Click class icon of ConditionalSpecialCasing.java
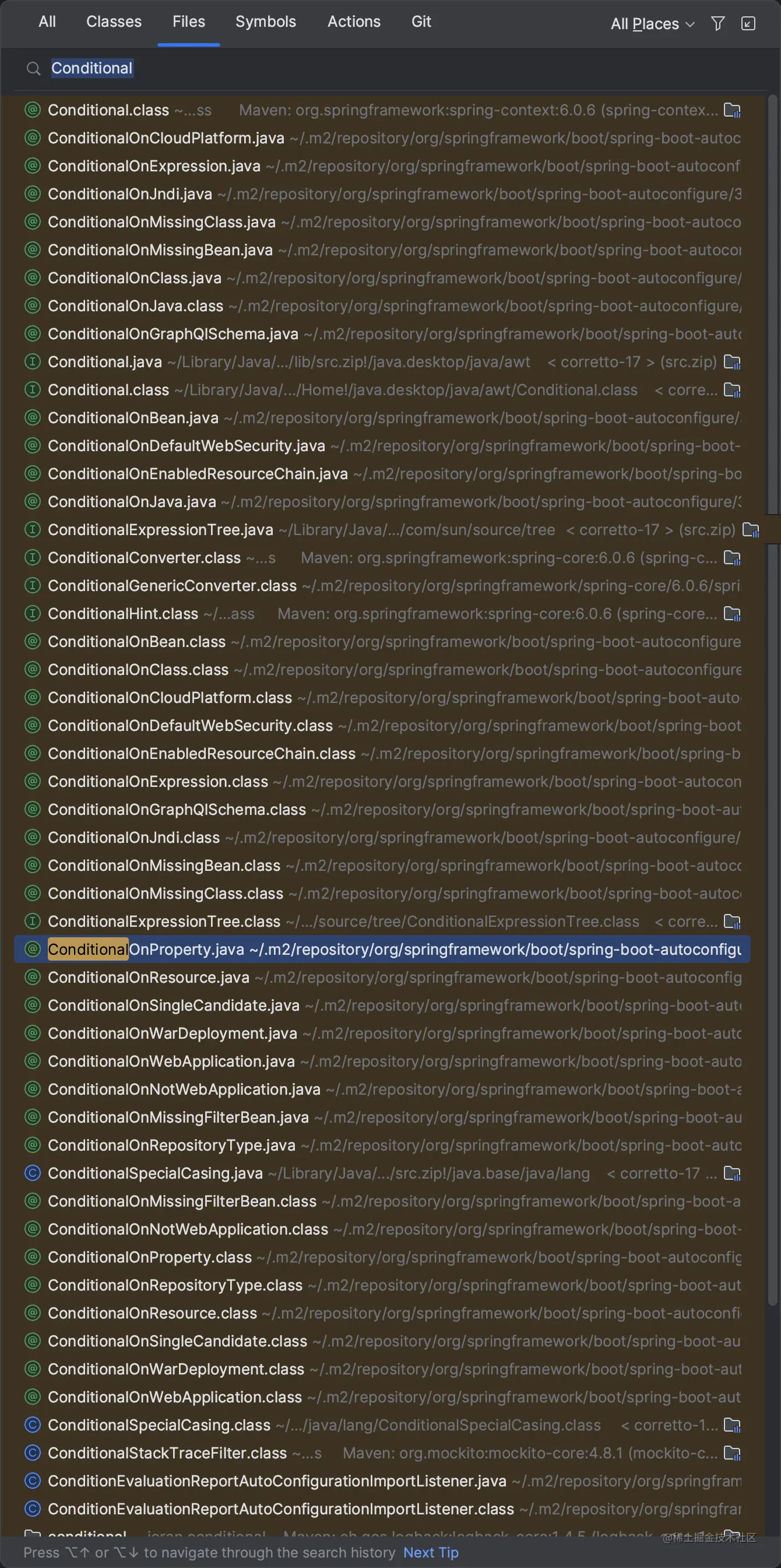The width and height of the screenshot is (781, 1568). click(x=32, y=1173)
